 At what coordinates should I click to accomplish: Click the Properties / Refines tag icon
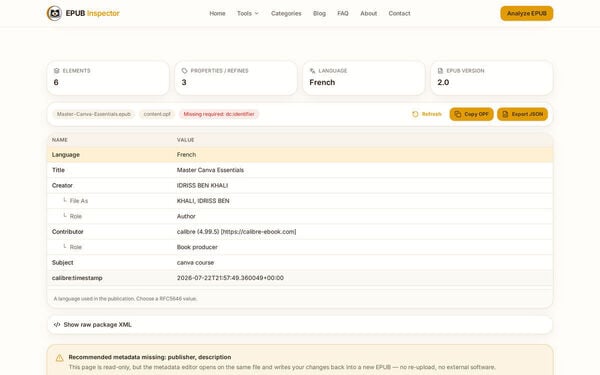coord(184,71)
